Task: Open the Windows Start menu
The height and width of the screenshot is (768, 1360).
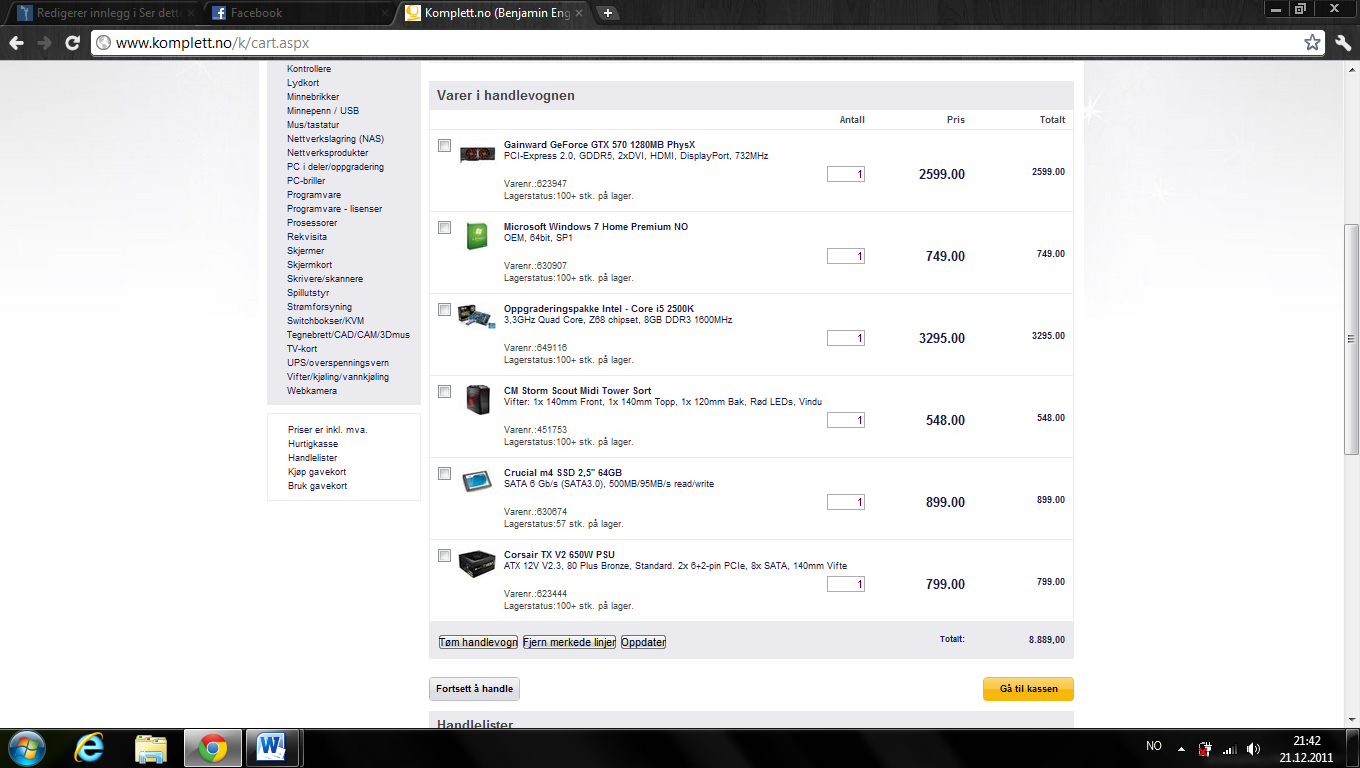Action: coord(25,747)
